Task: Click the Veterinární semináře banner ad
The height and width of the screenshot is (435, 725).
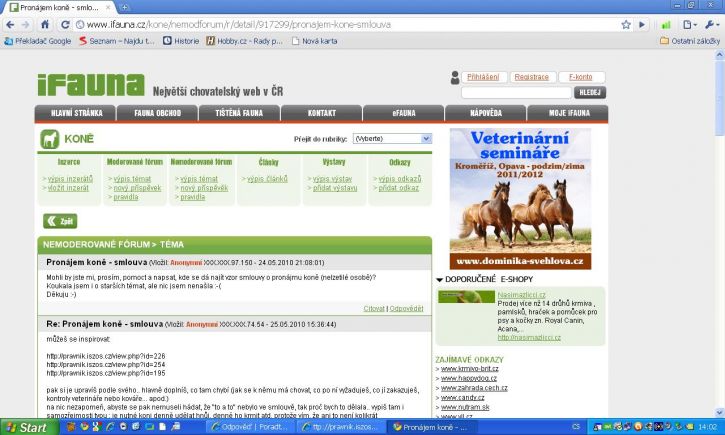Action: [520, 199]
